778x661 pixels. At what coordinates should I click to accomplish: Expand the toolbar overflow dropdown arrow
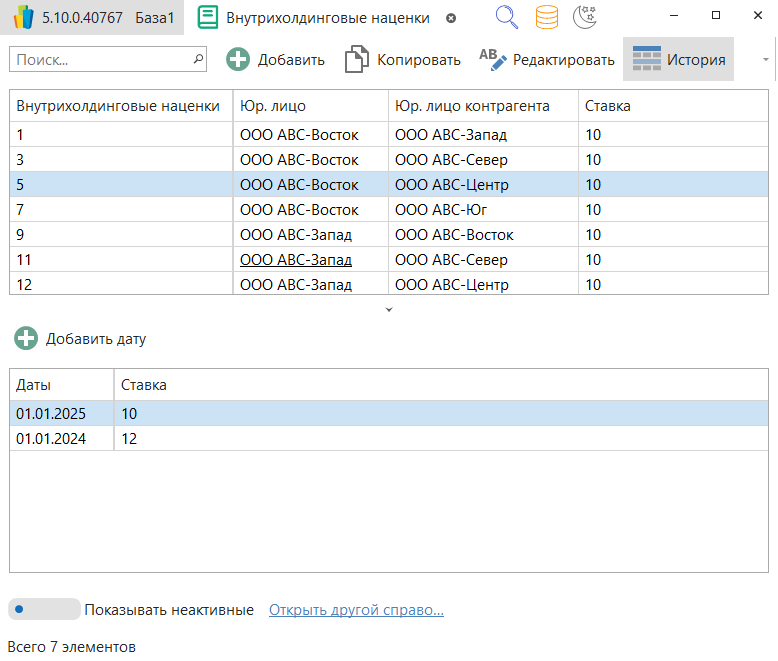(x=765, y=60)
